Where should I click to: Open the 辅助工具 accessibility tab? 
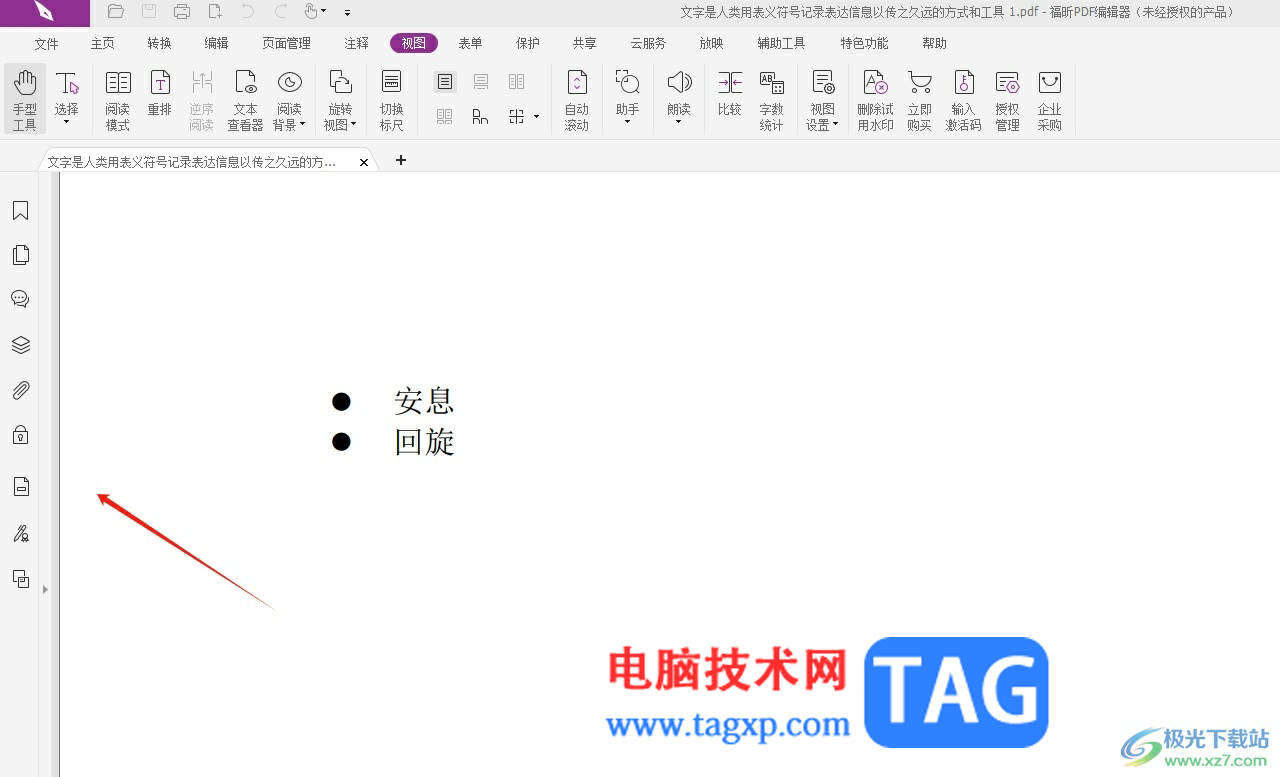(x=781, y=44)
